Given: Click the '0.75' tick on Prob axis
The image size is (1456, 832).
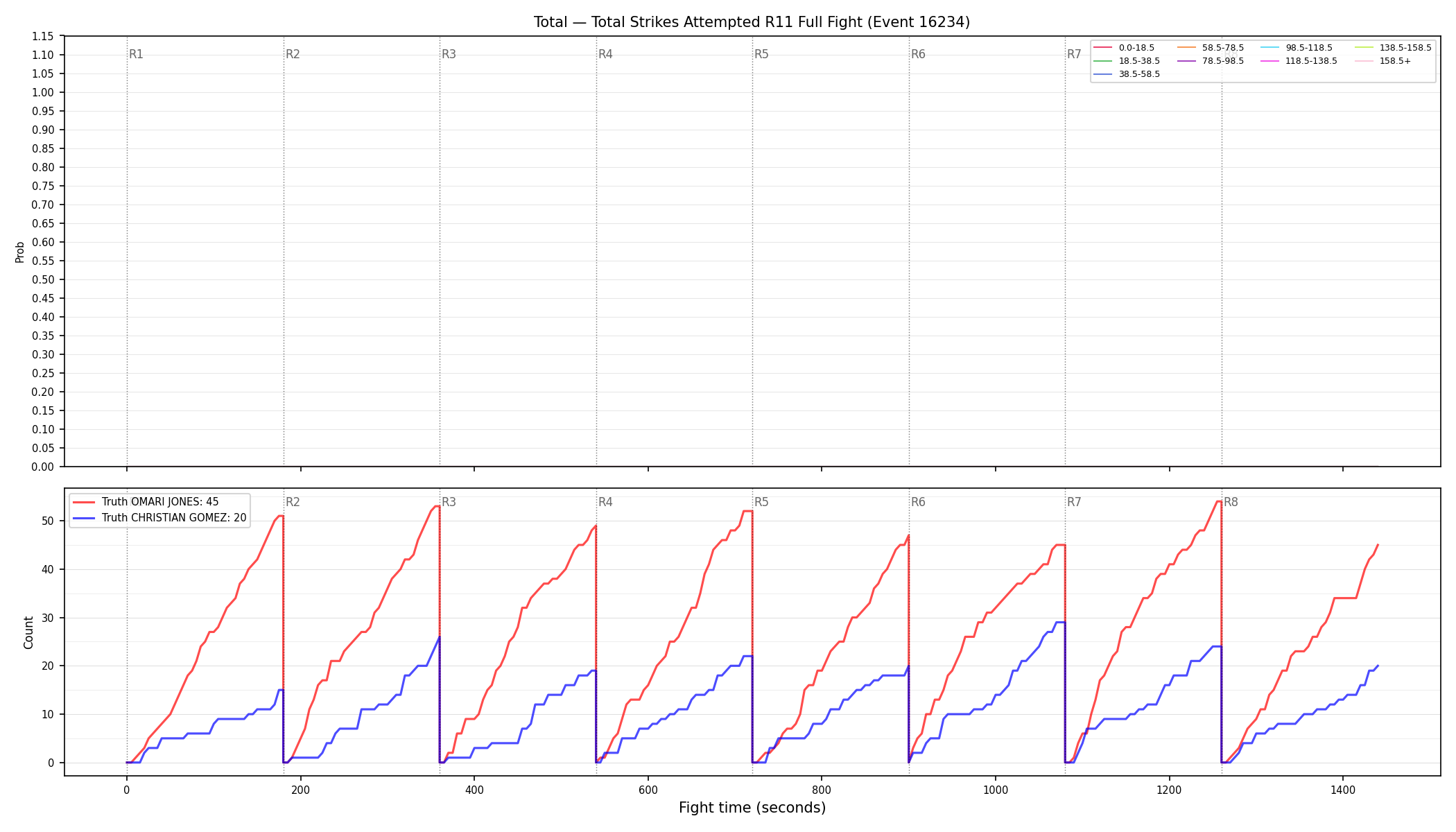Looking at the screenshot, I should pos(43,187).
